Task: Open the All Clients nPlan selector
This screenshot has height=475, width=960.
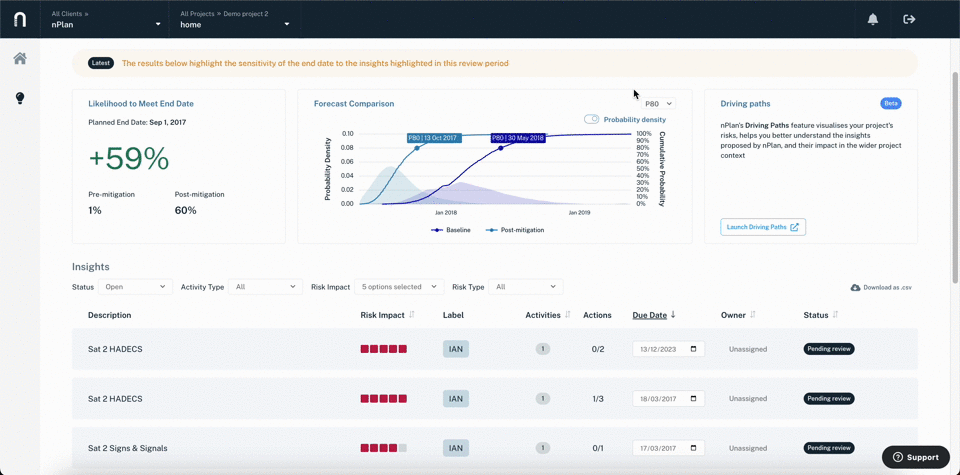Action: (x=105, y=19)
